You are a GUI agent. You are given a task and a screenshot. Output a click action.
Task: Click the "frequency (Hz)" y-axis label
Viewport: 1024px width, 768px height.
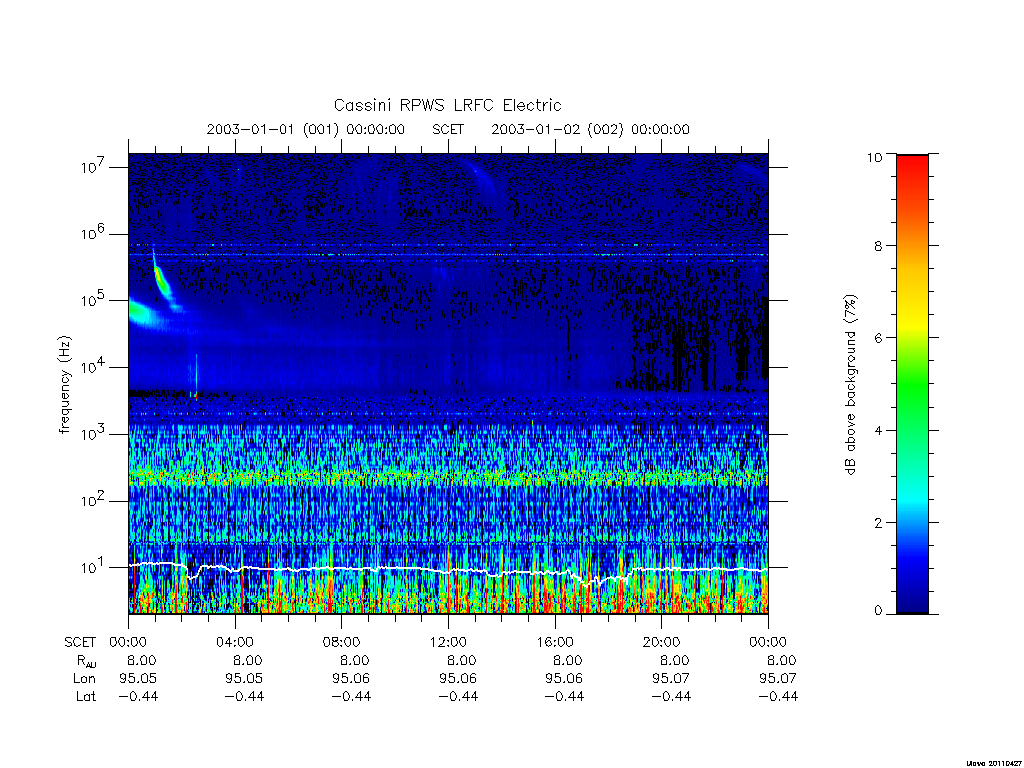[65, 385]
